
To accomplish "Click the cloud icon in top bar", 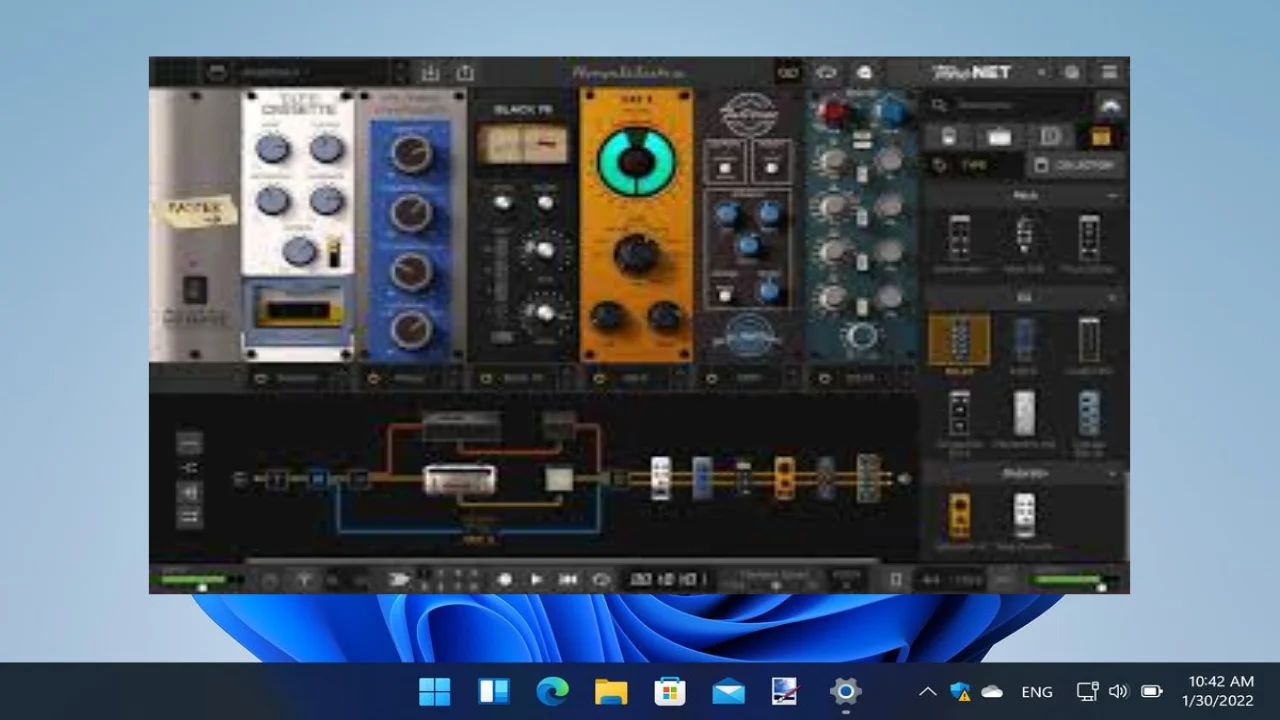I will pos(827,72).
